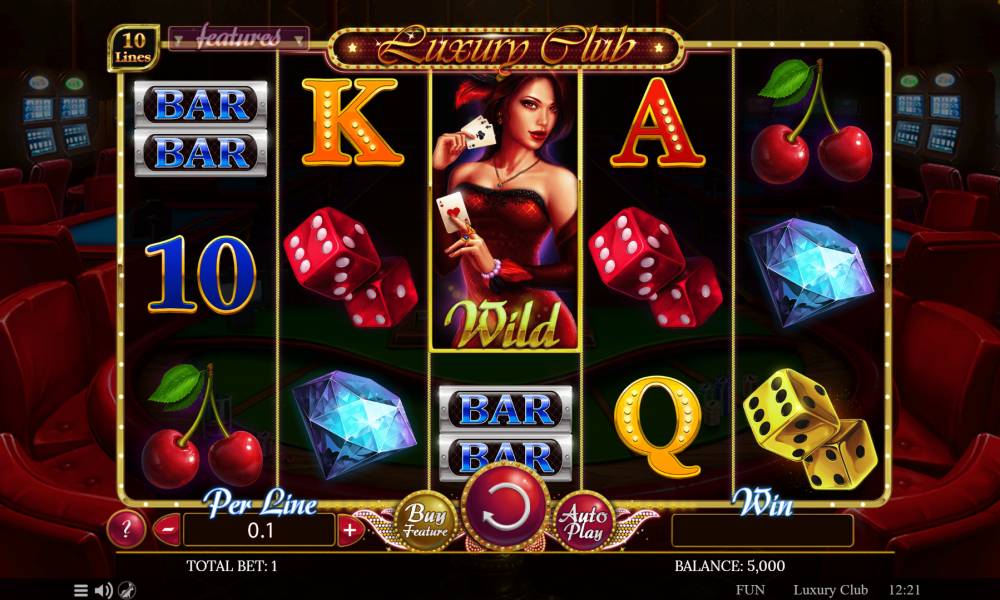
Task: Spin the reels with the round red button
Action: (x=506, y=507)
